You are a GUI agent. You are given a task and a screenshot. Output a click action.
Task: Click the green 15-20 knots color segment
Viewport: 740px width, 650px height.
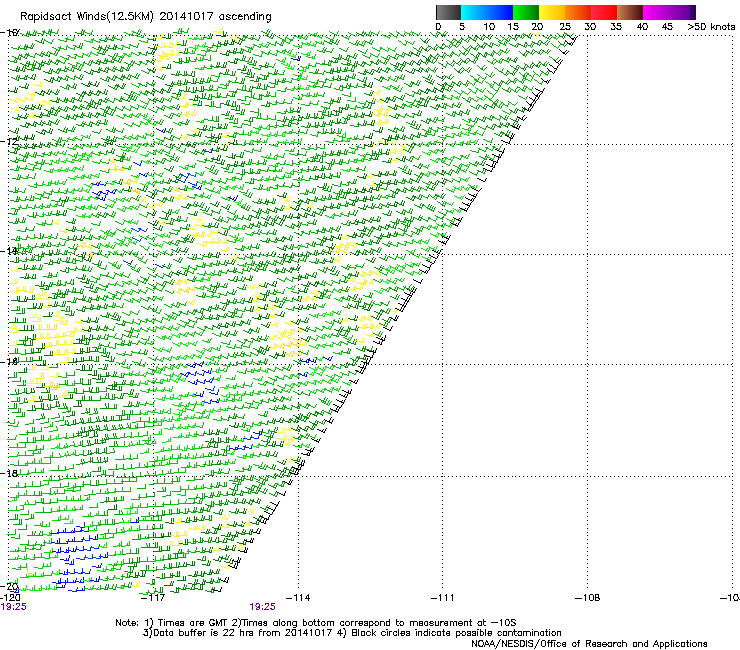[526, 12]
